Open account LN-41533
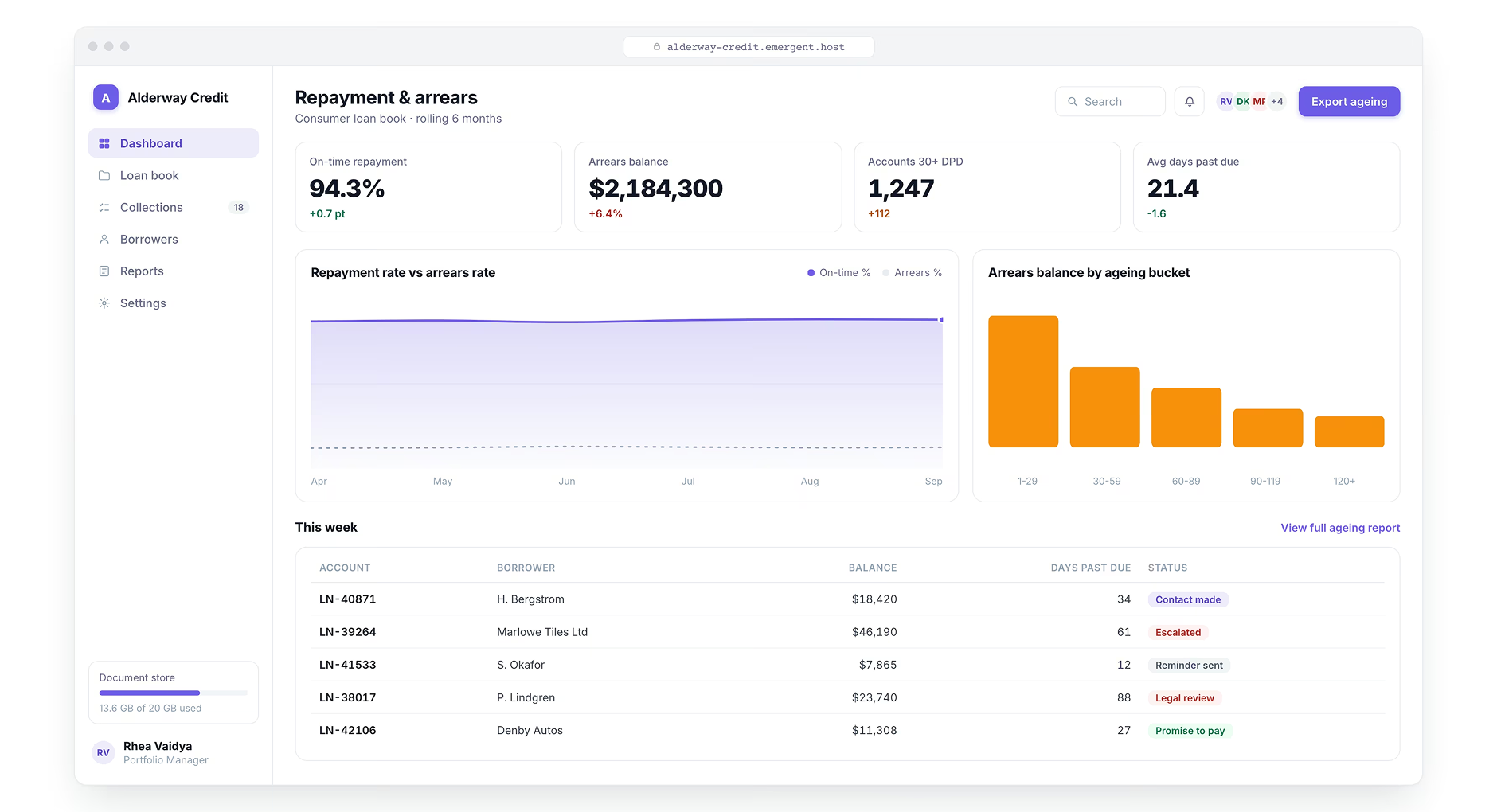Image resolution: width=1497 pixels, height=812 pixels. click(347, 665)
